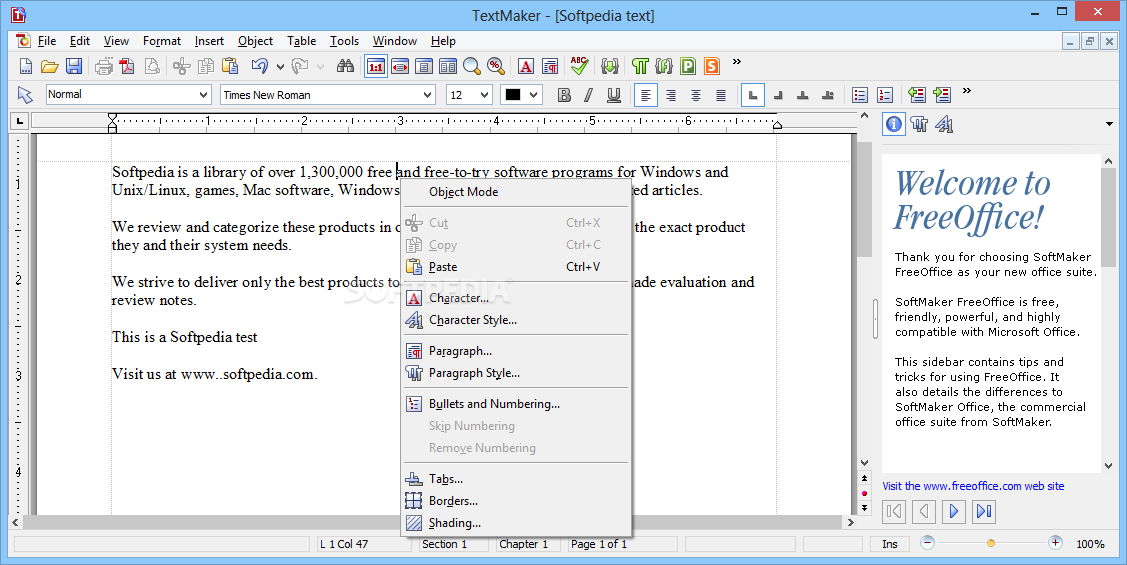Toggle underline formatting

[x=614, y=95]
